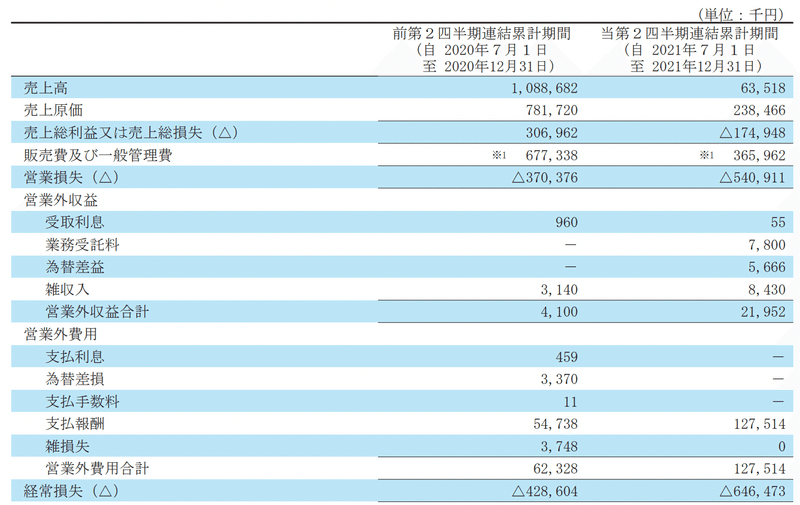The height and width of the screenshot is (505, 800).
Task: Select the 受取利息 row label
Action: coord(75,222)
